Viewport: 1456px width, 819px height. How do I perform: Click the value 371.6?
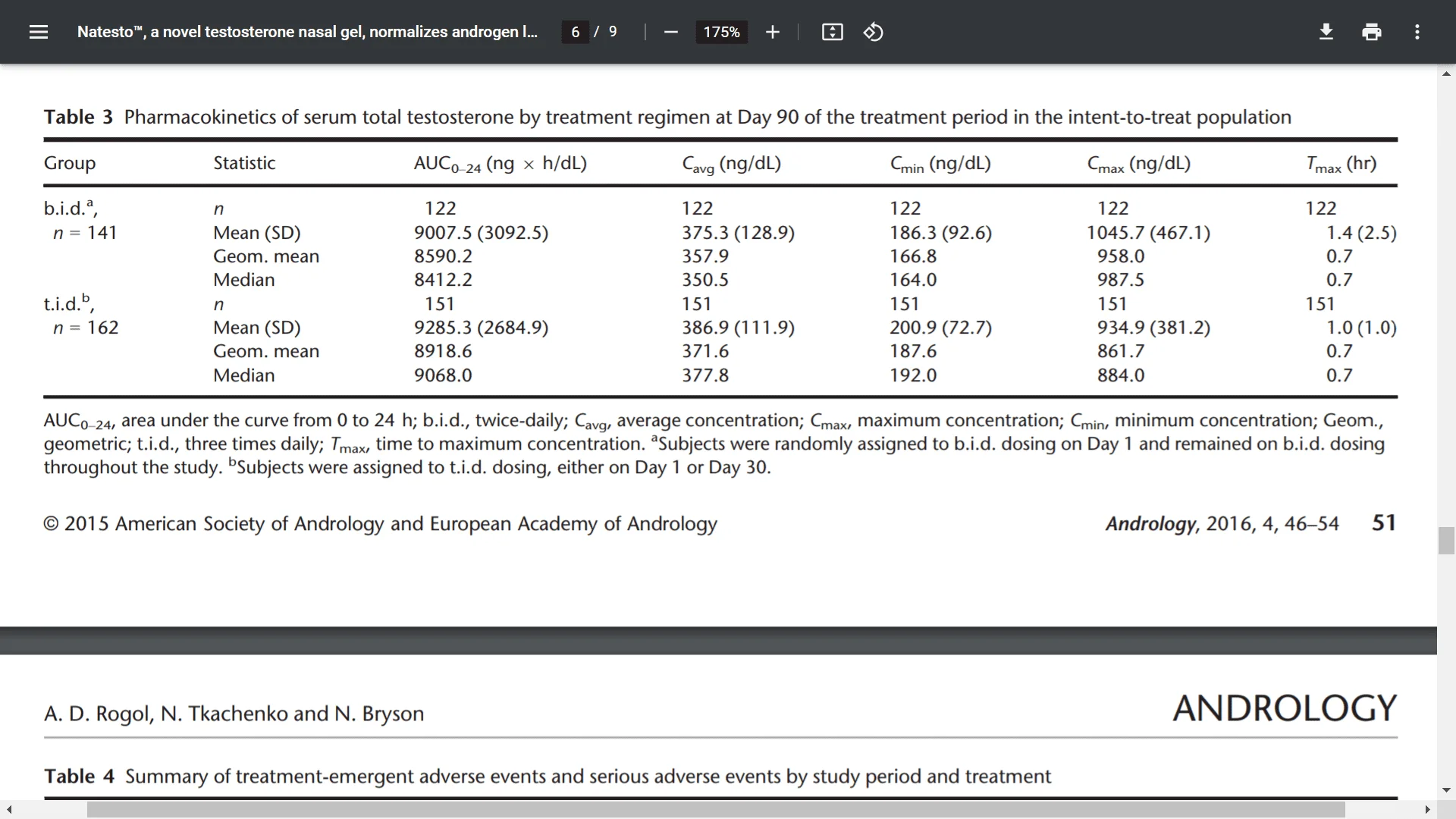coord(705,351)
